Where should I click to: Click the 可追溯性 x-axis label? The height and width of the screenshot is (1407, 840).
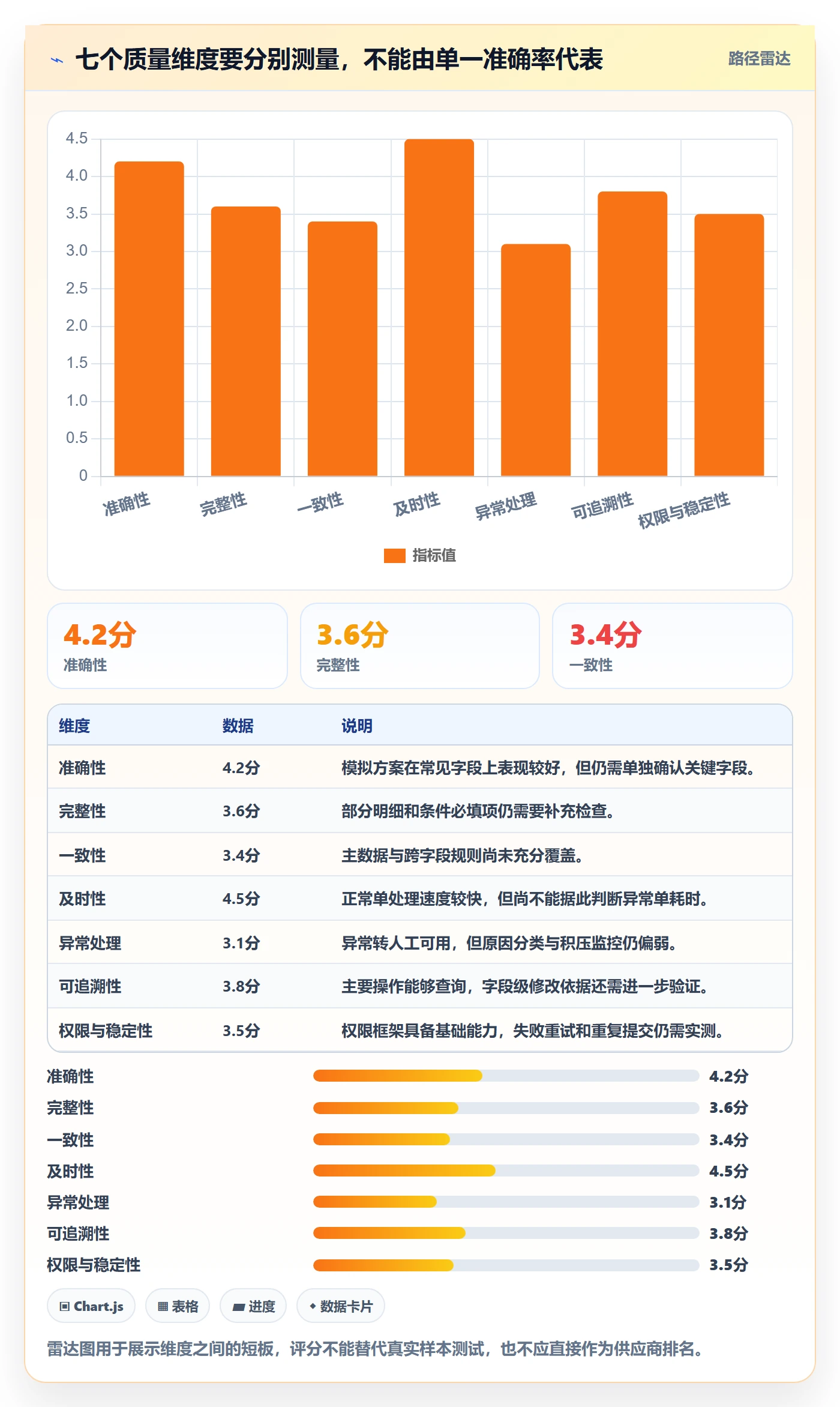602,505
